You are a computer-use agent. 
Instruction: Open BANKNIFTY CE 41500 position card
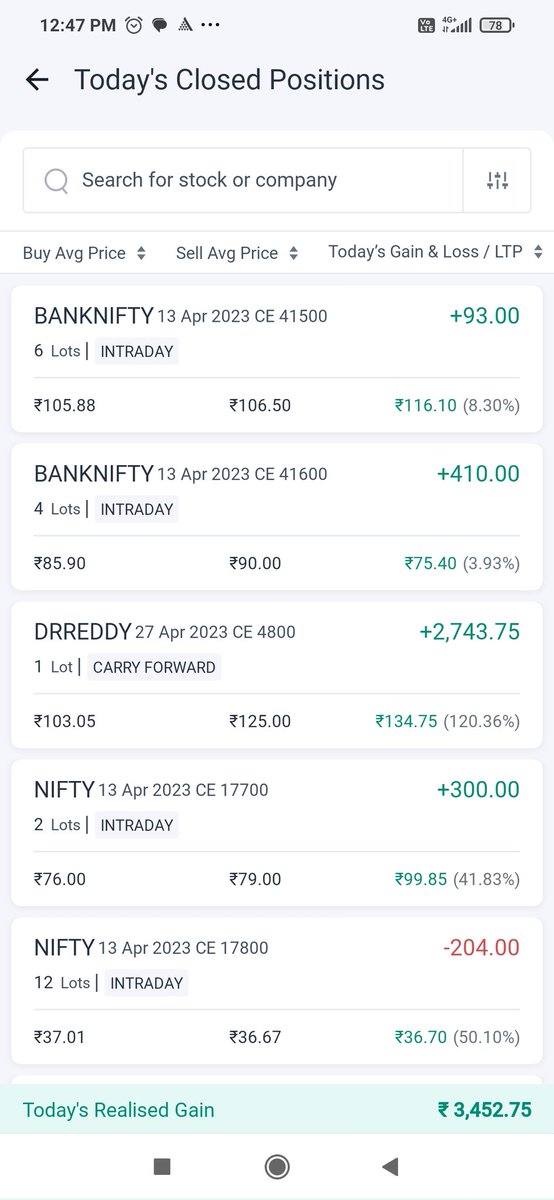(x=277, y=360)
